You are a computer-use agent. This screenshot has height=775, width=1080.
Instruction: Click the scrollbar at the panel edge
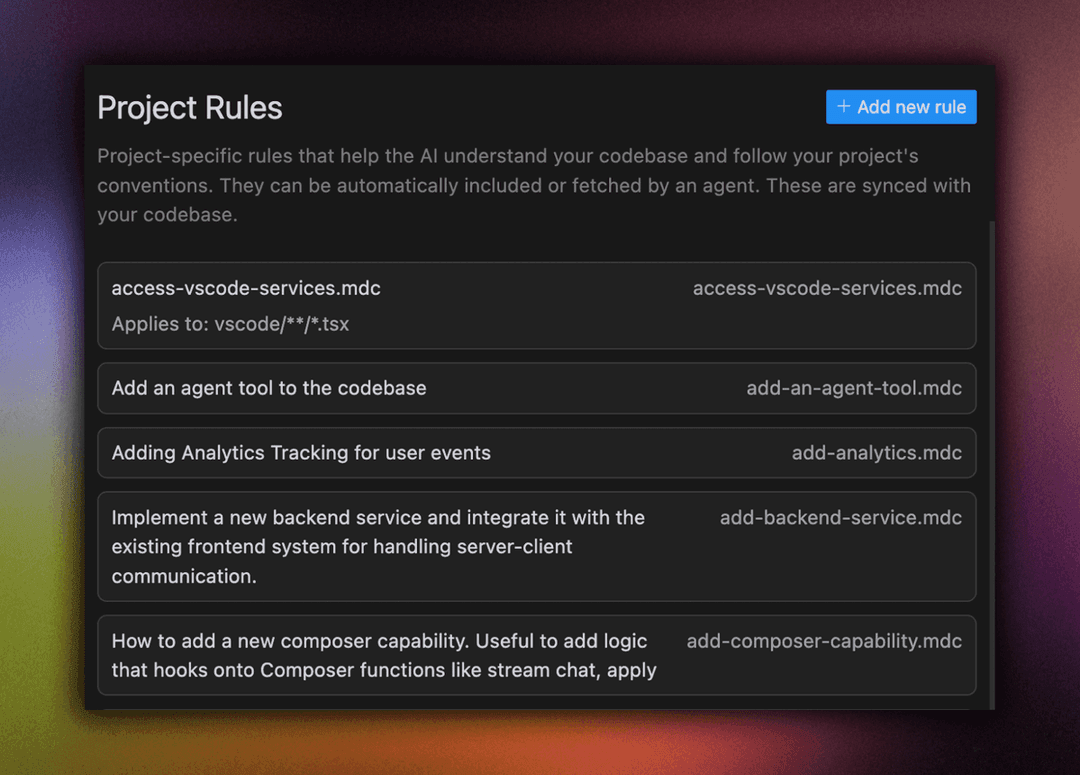(991, 450)
